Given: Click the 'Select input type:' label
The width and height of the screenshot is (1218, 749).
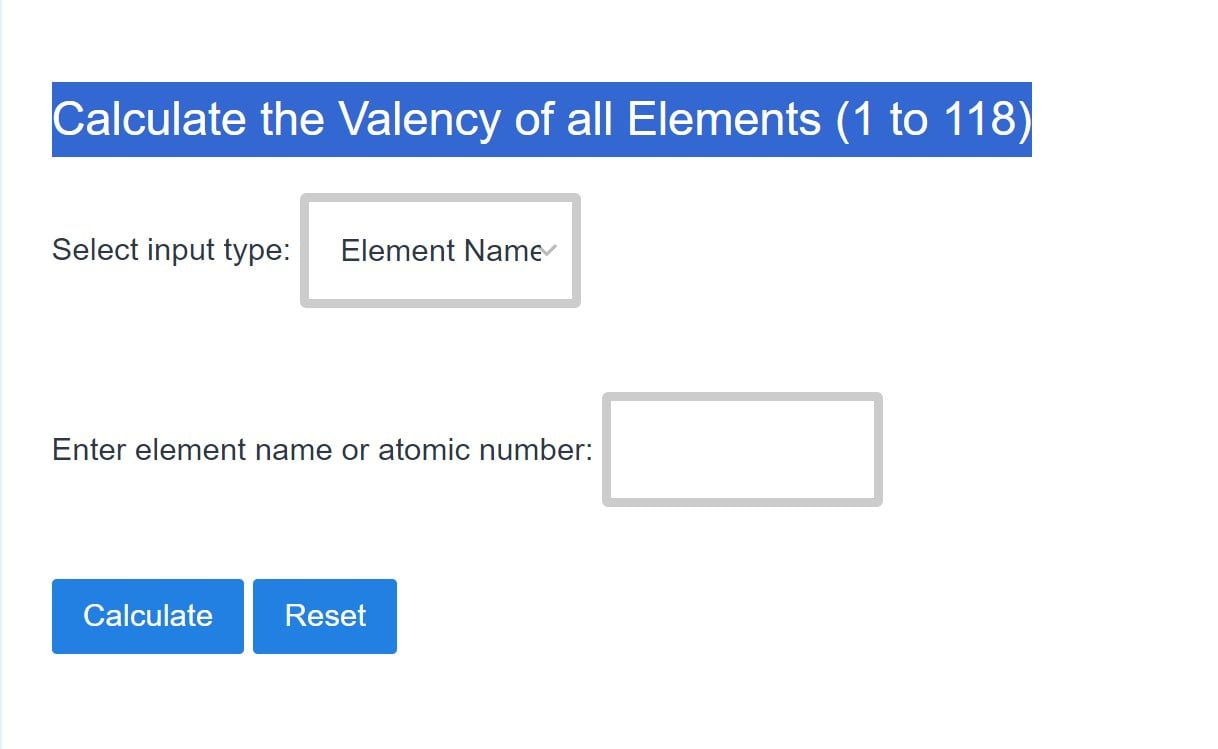Looking at the screenshot, I should (170, 250).
